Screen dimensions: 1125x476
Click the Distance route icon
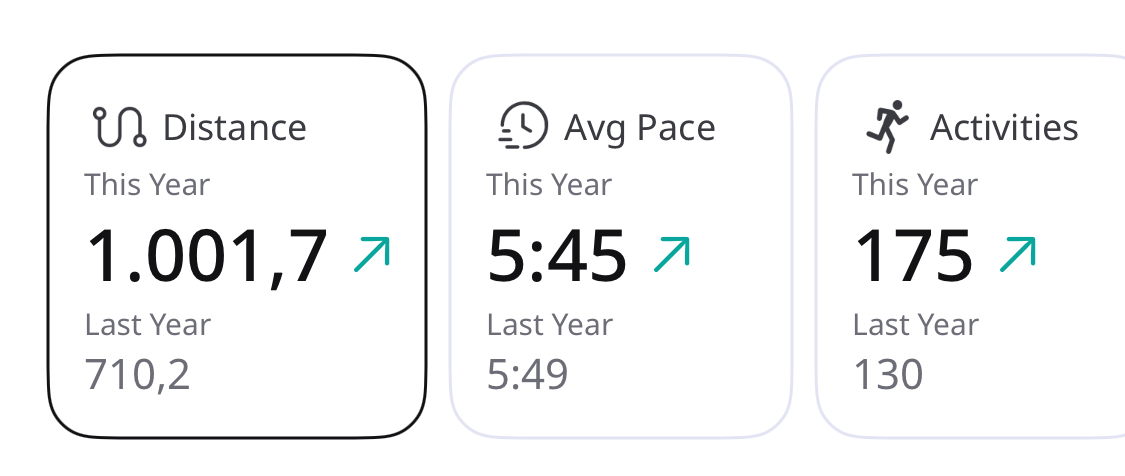point(119,127)
